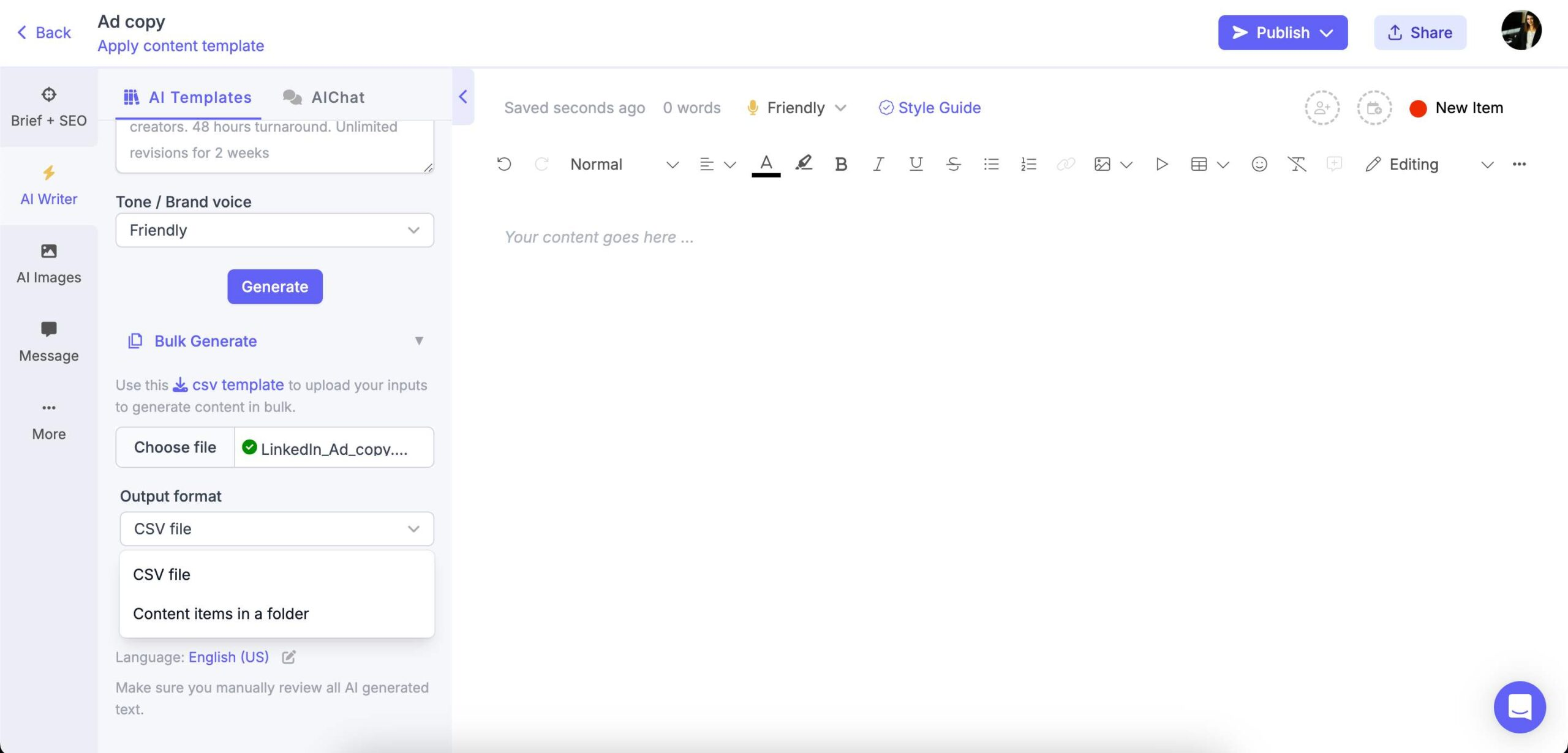The width and height of the screenshot is (1568, 753).
Task: Toggle underline formatting on text
Action: click(x=915, y=164)
